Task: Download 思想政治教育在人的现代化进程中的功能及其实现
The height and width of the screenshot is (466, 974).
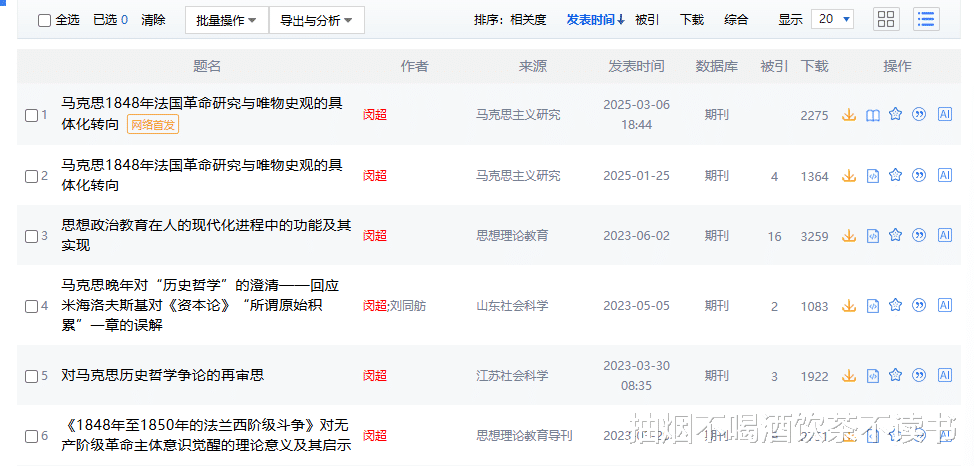Action: point(849,236)
